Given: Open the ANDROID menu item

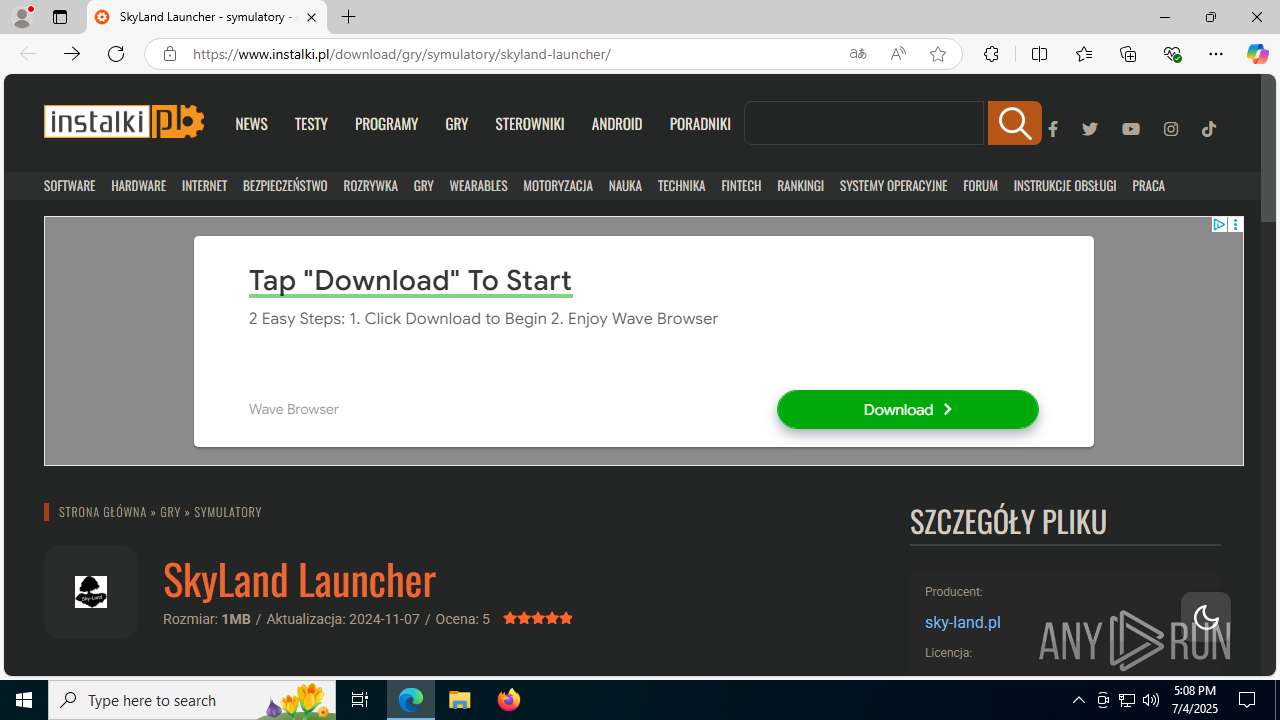Looking at the screenshot, I should coord(617,123).
